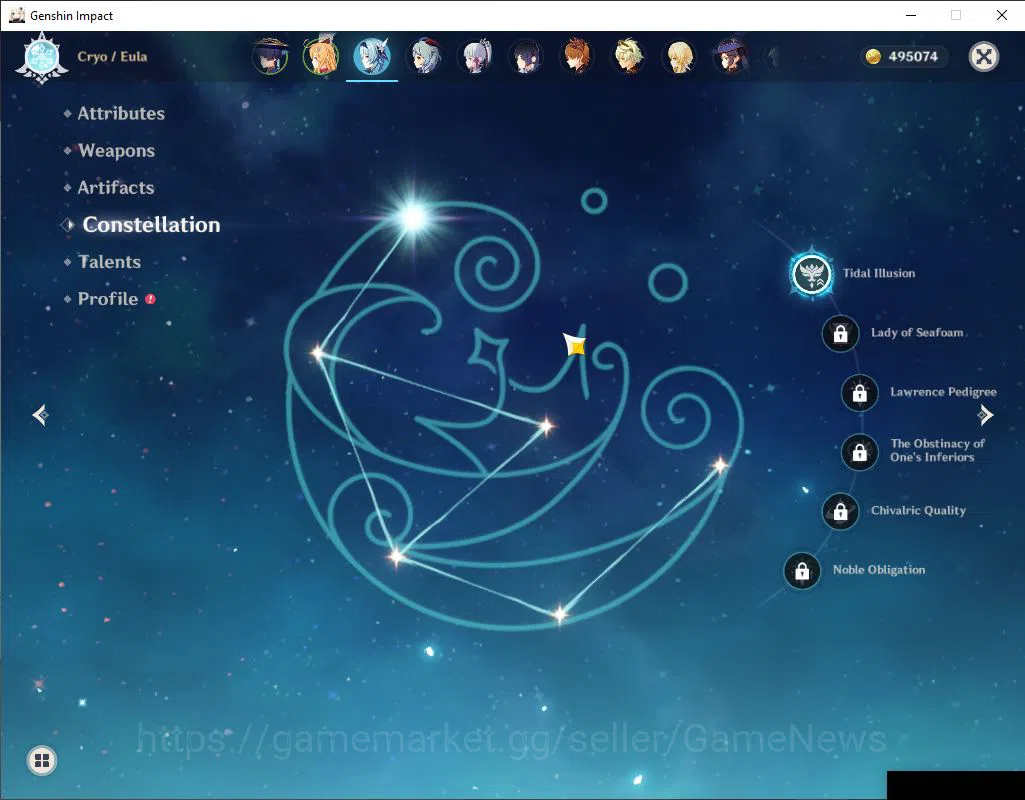The image size is (1025, 800).
Task: Click the Mora coin icon
Action: [873, 57]
